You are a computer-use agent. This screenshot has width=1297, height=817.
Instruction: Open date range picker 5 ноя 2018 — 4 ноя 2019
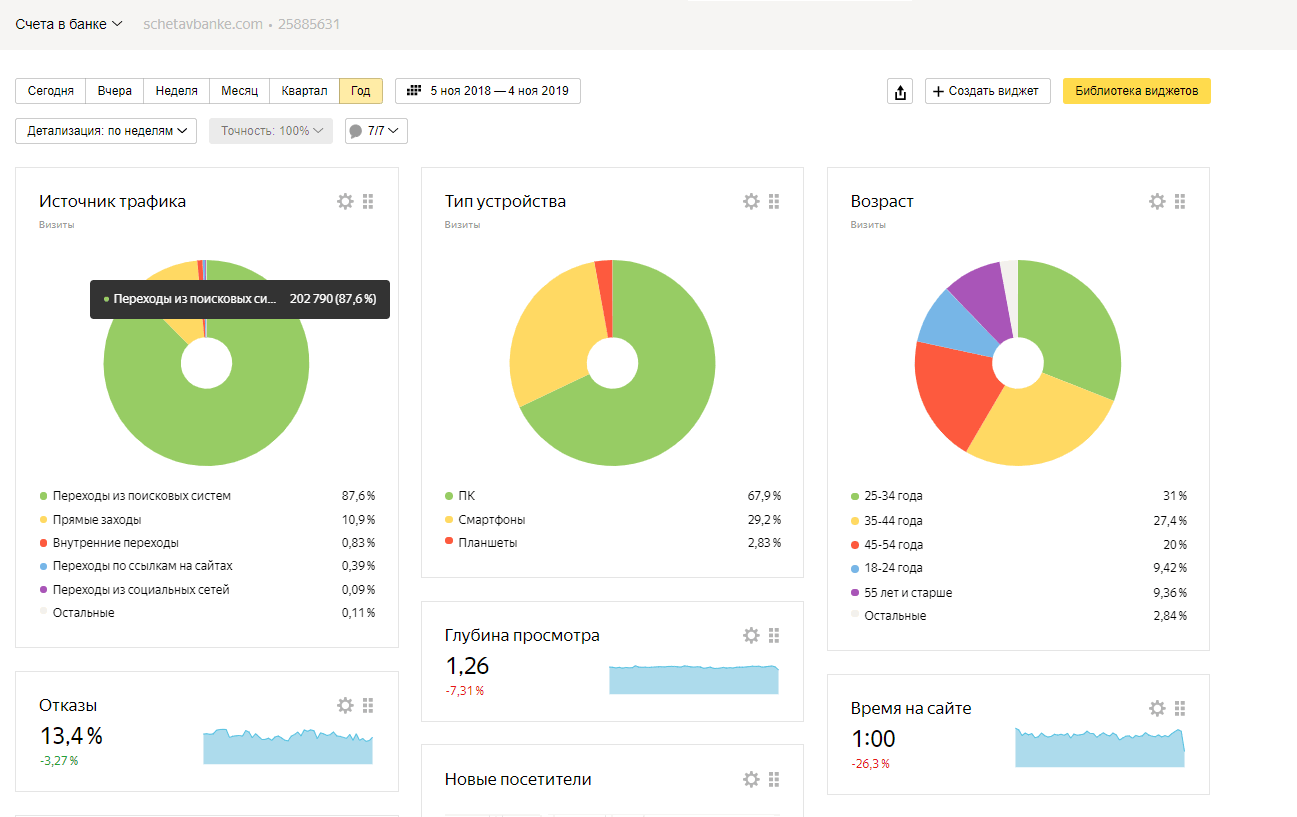pyautogui.click(x=488, y=91)
